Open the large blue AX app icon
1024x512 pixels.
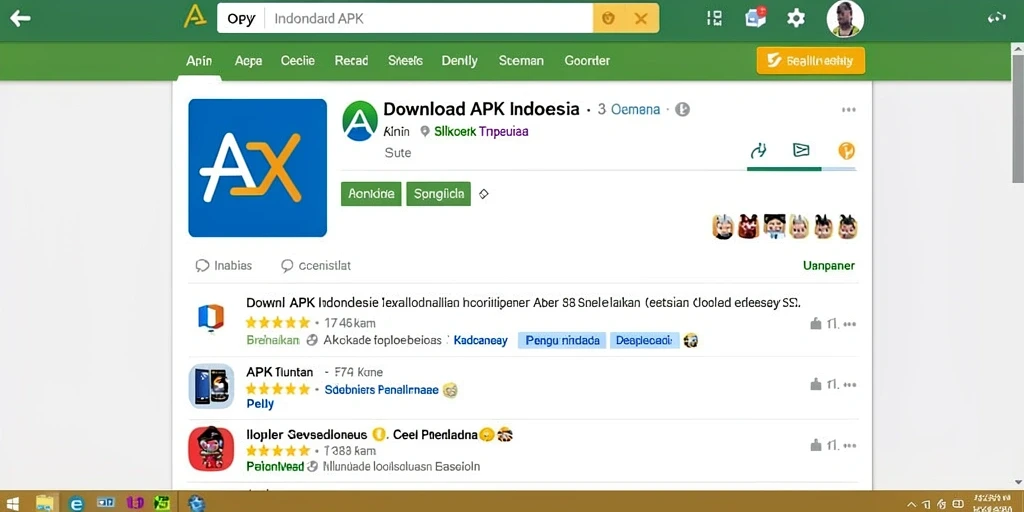point(257,168)
